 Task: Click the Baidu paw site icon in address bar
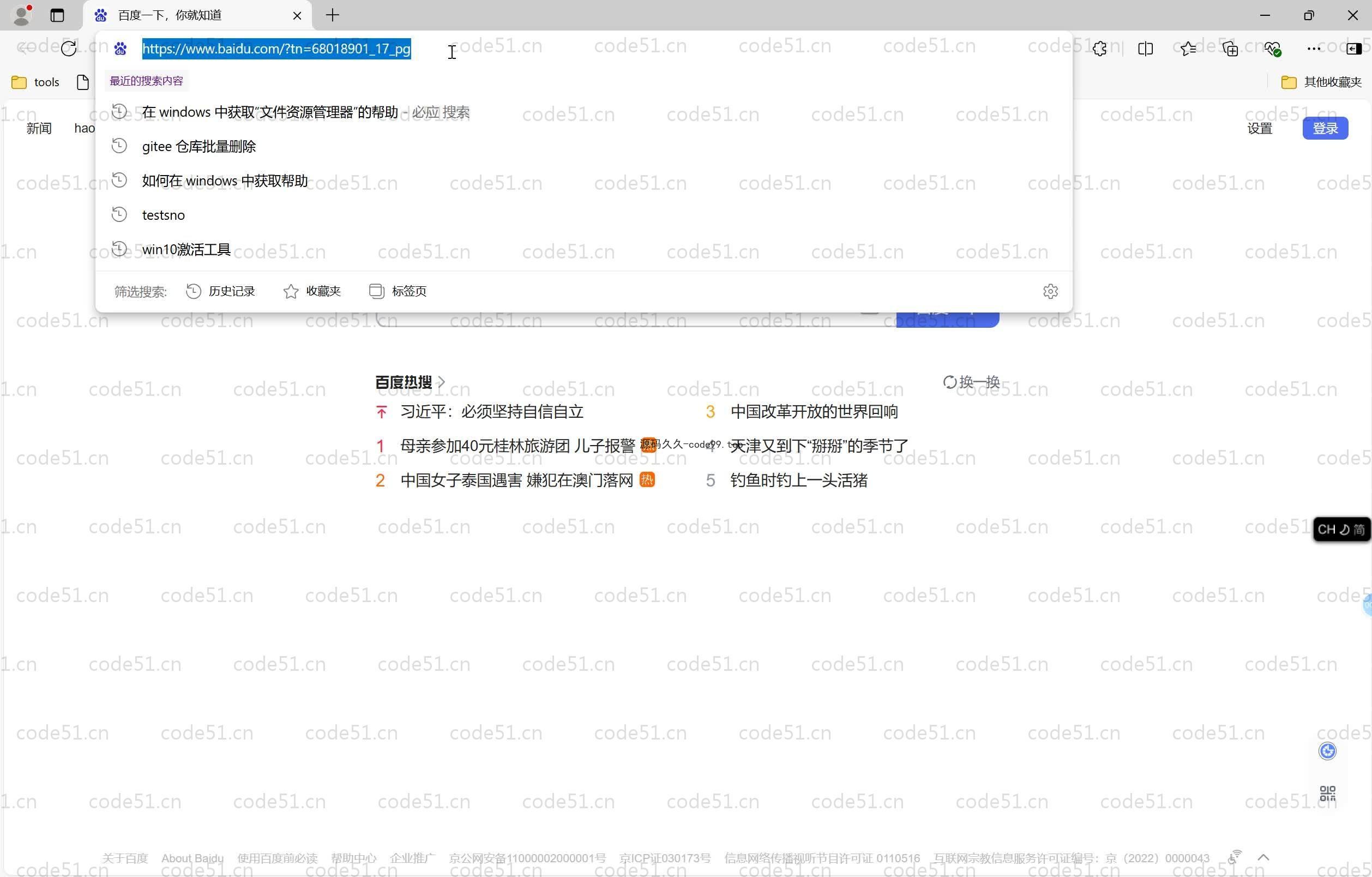tap(120, 49)
